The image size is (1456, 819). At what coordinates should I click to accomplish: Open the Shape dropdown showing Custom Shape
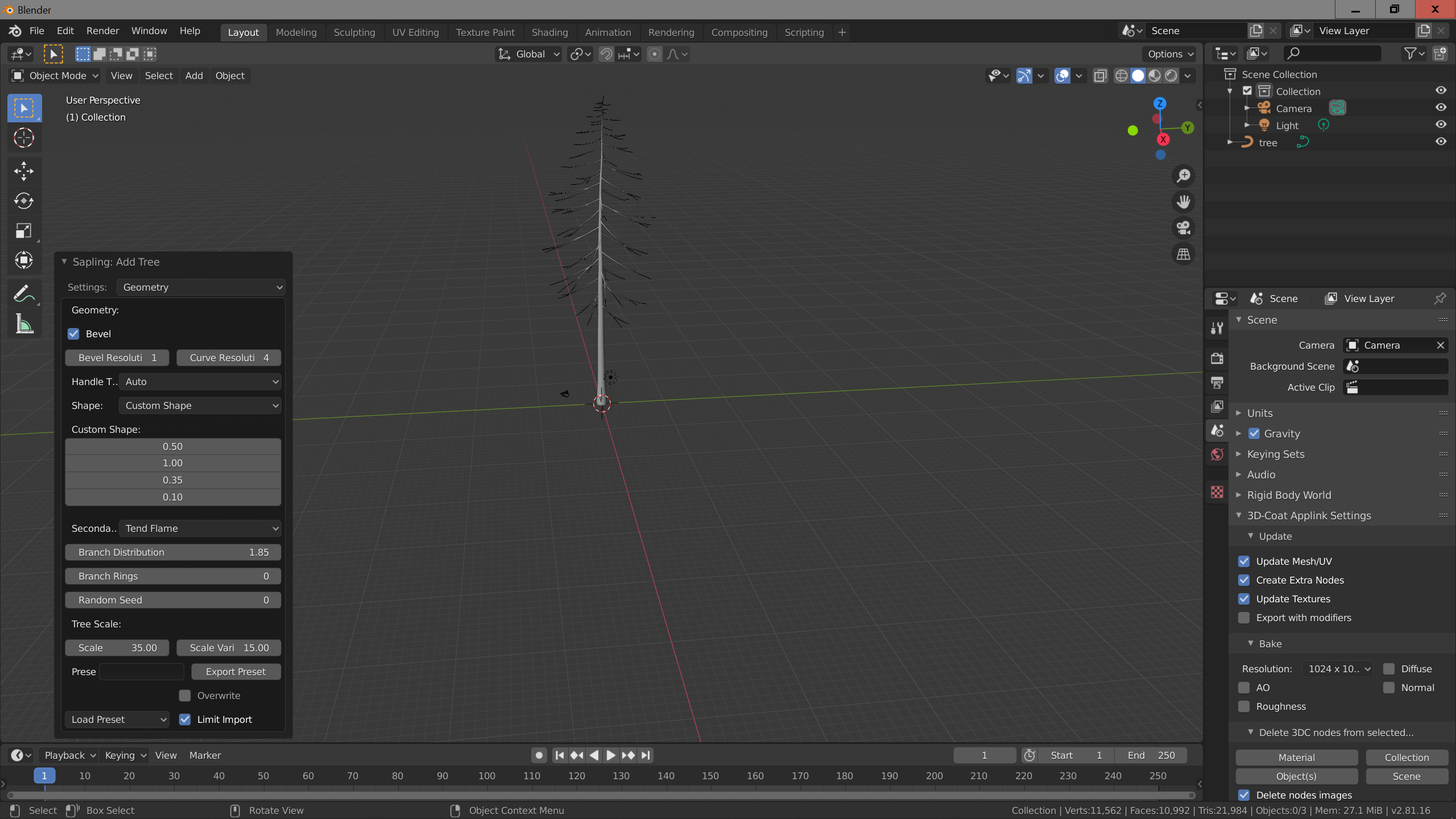tap(200, 406)
